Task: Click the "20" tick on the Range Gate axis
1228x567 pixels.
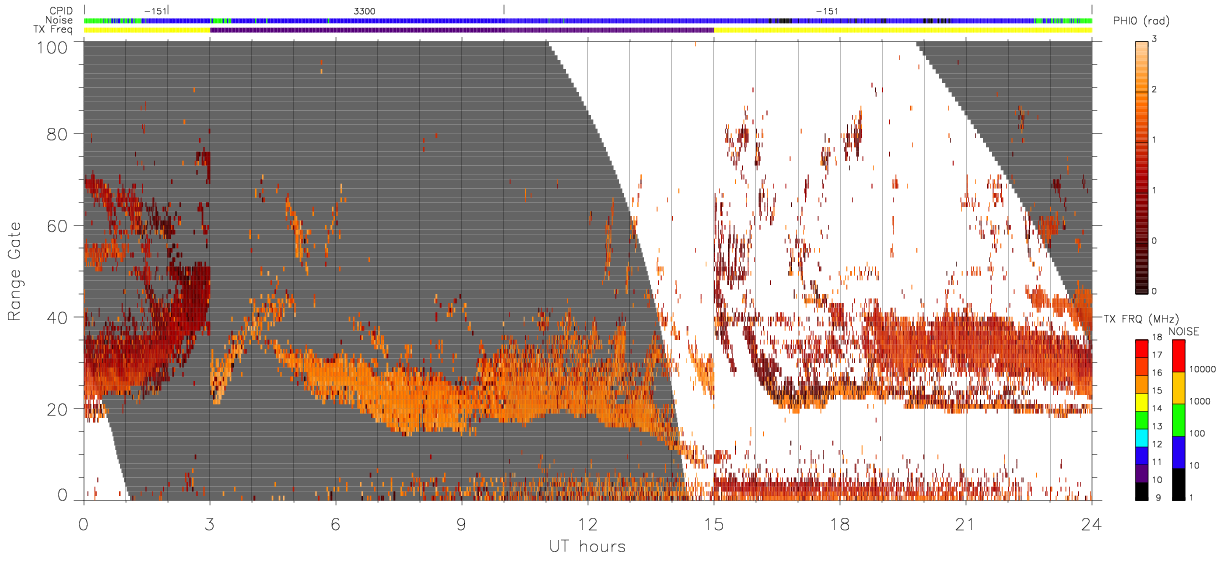Action: [57, 408]
